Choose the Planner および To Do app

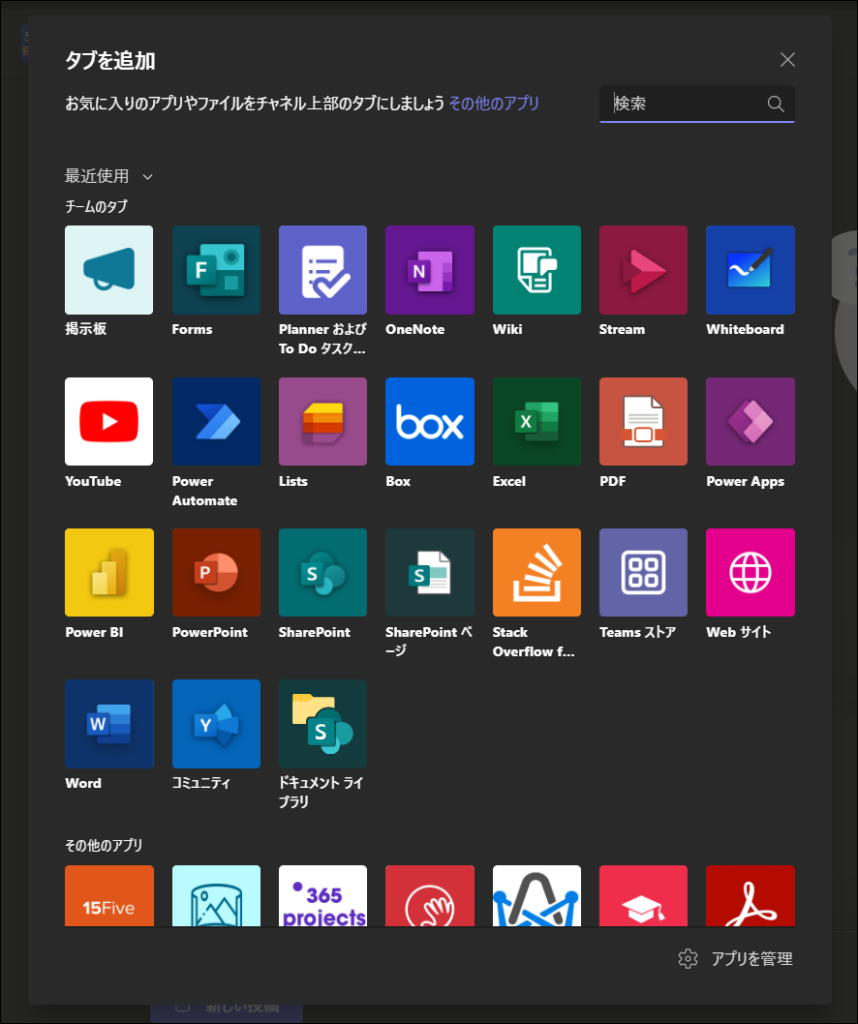point(323,270)
